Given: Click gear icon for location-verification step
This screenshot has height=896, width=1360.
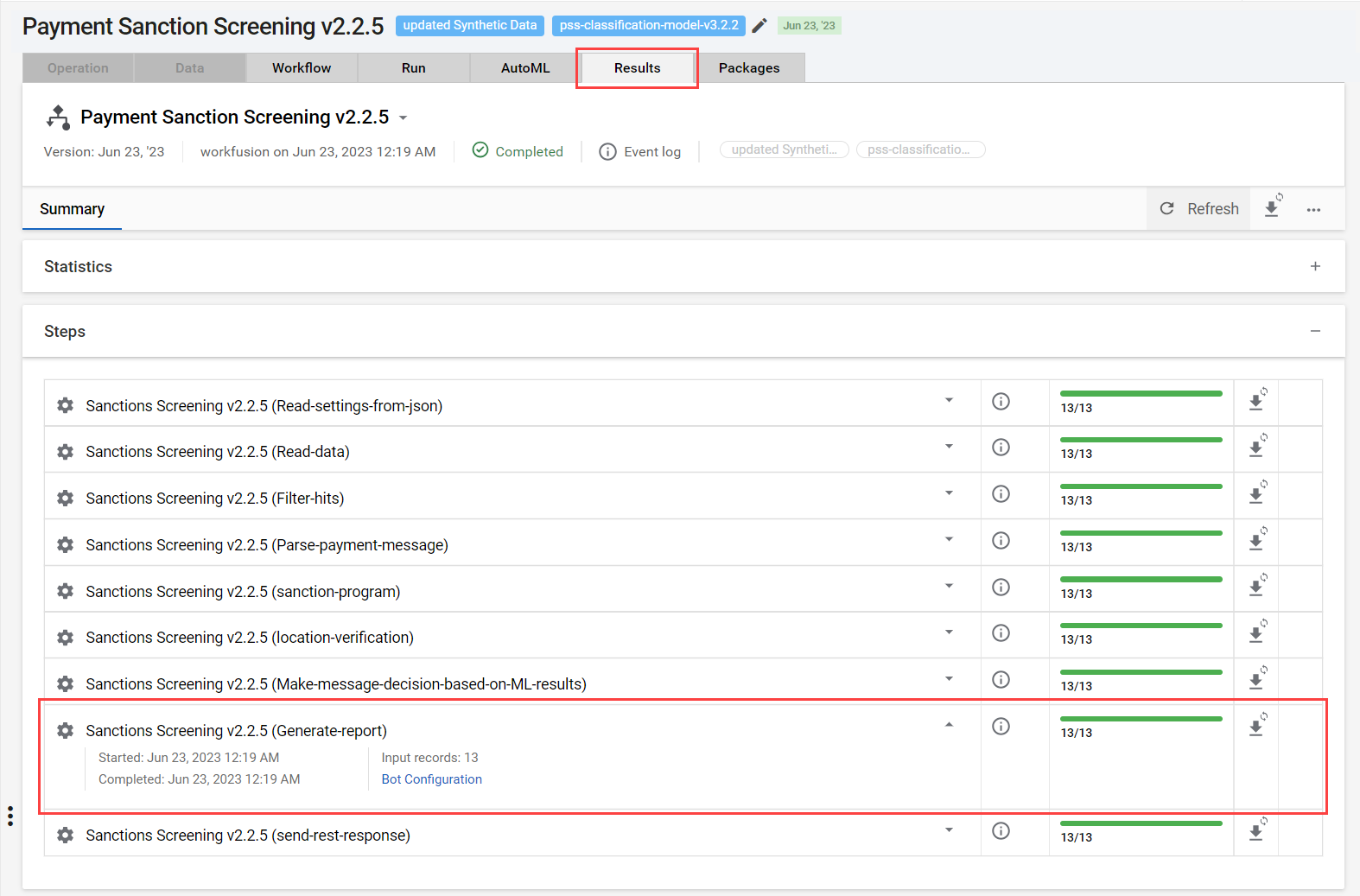Looking at the screenshot, I should tap(65, 637).
